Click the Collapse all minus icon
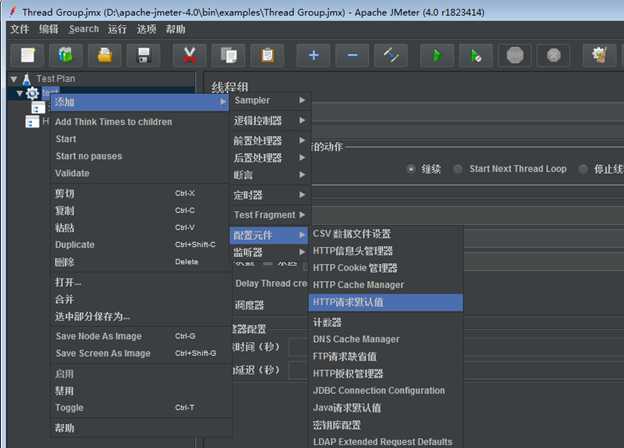This screenshot has width=624, height=448. [352, 55]
